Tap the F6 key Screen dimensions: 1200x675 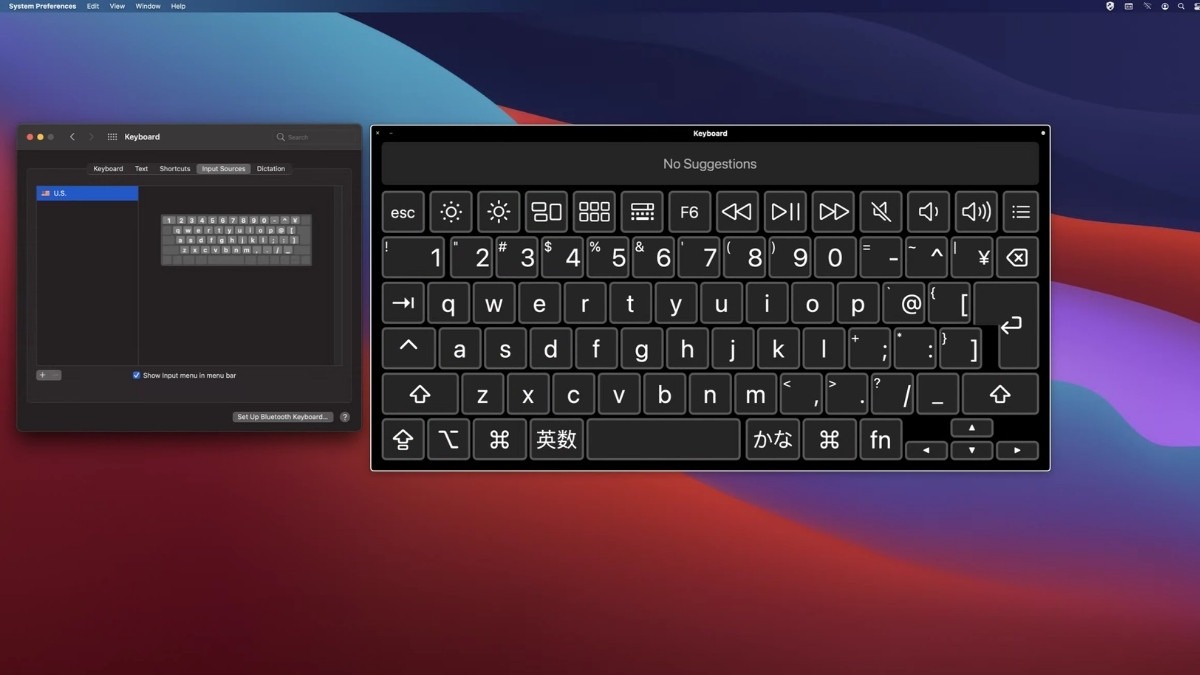689,212
